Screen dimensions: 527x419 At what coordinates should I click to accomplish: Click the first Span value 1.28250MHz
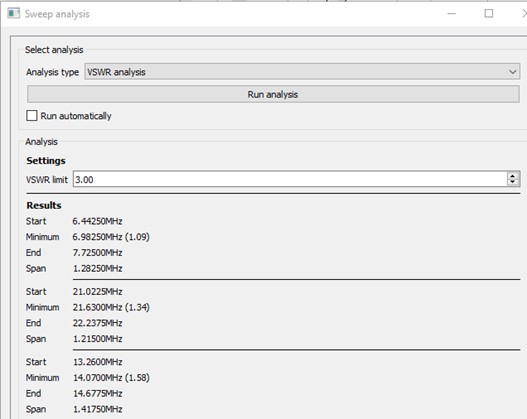[x=97, y=268]
